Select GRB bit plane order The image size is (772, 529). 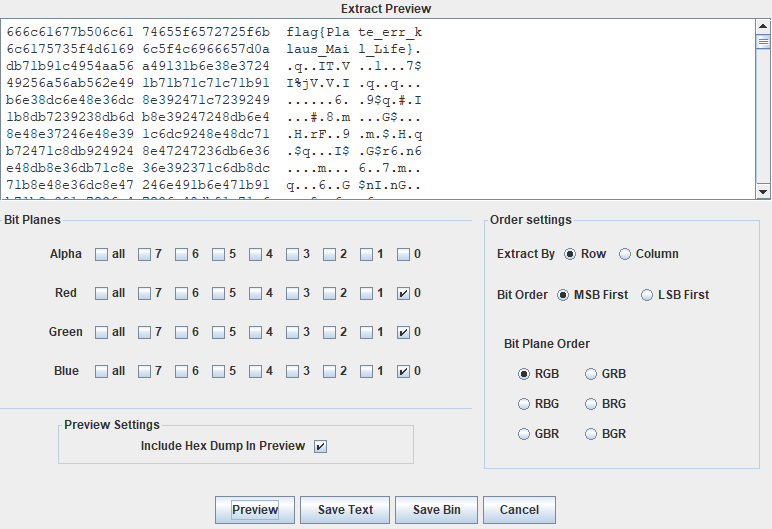[591, 374]
